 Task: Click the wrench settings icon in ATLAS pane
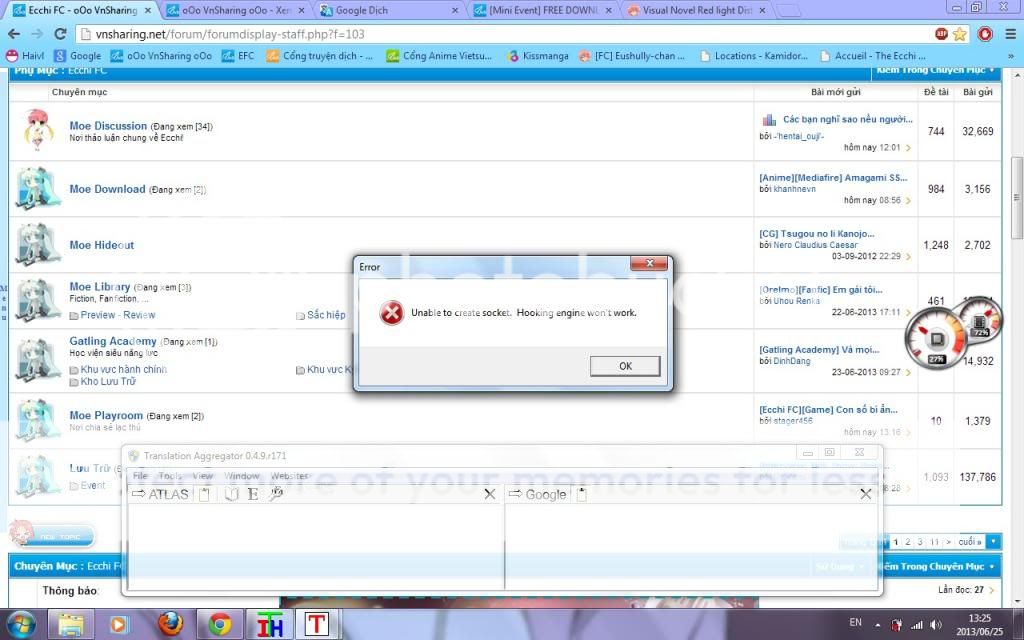pyautogui.click(x=276, y=494)
